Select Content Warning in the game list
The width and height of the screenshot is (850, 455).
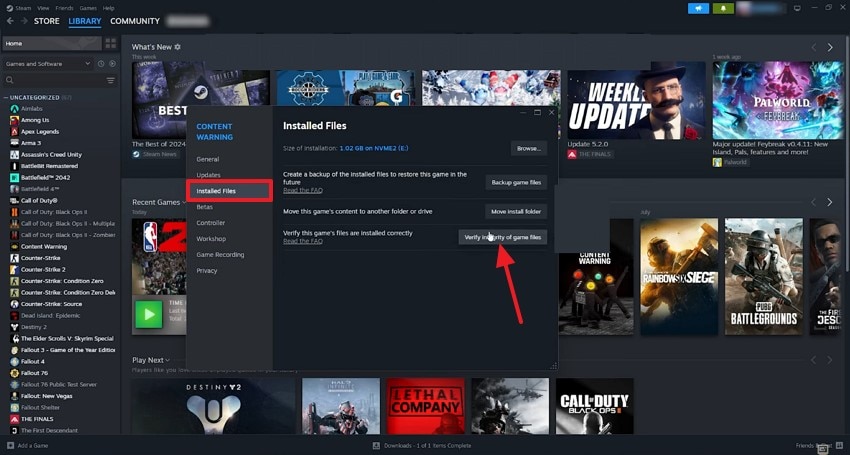(x=44, y=247)
